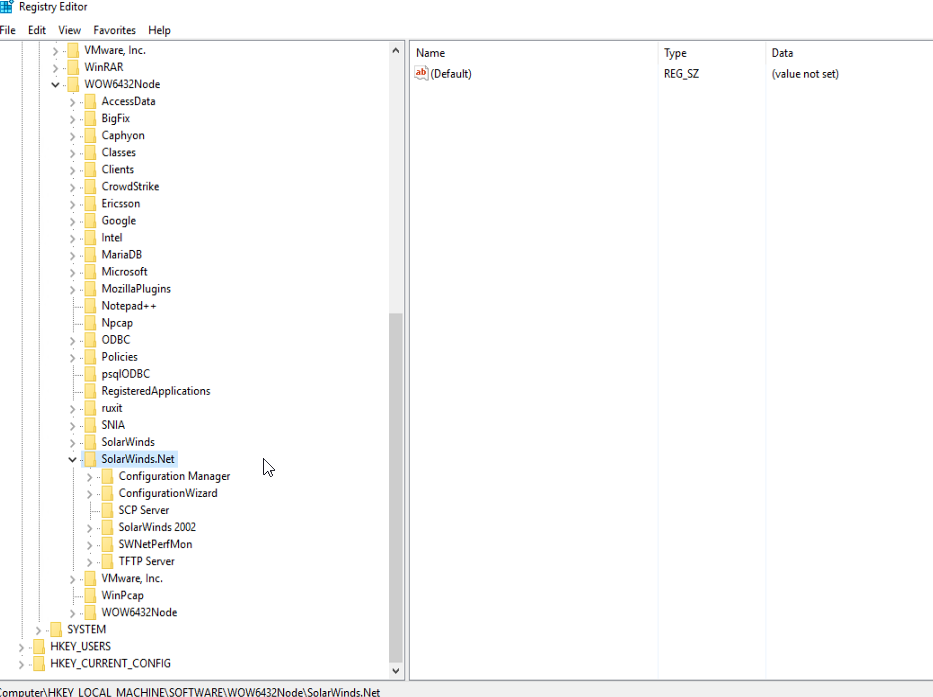This screenshot has width=933, height=697.
Task: Click the WinPcap folder icon
Action: pyautogui.click(x=90, y=595)
